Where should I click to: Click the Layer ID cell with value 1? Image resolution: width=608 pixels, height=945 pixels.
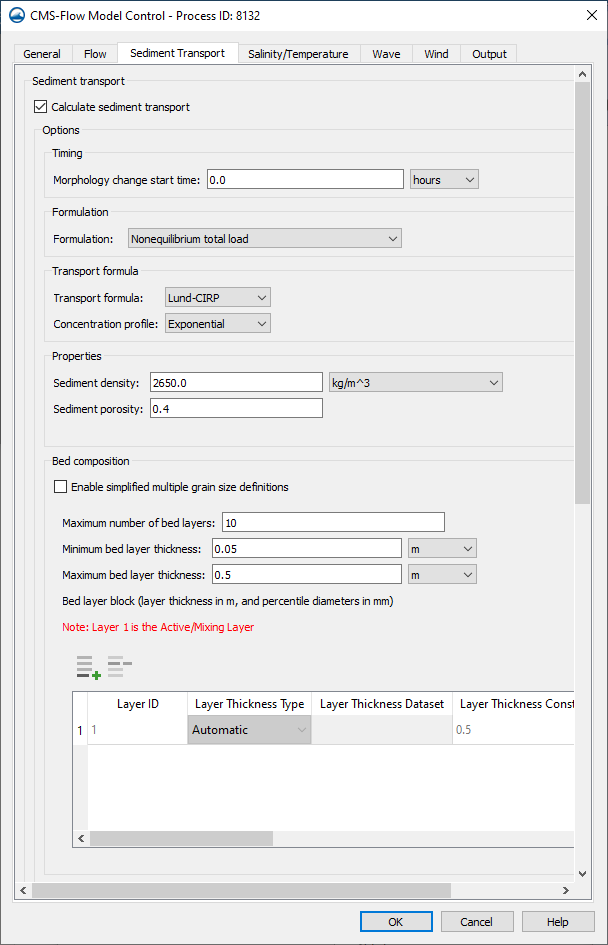pos(137,730)
